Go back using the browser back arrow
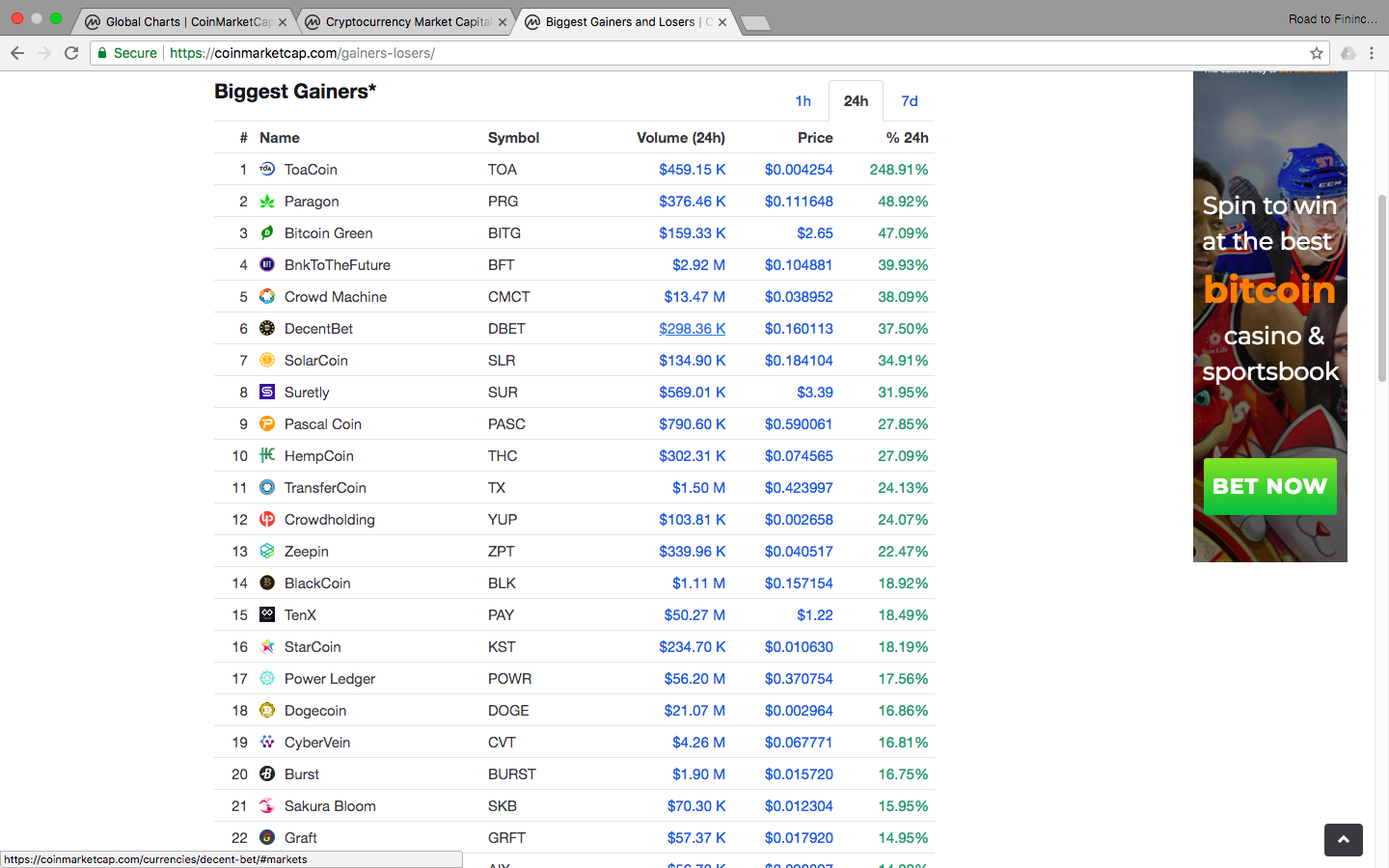This screenshot has height=868, width=1389. (x=17, y=53)
